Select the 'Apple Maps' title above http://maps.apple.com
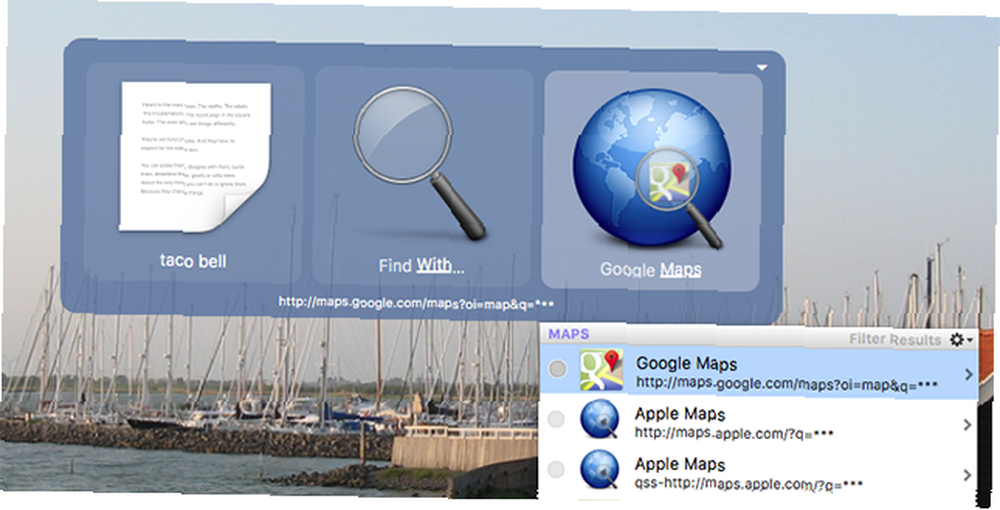1000x510 pixels. click(680, 414)
